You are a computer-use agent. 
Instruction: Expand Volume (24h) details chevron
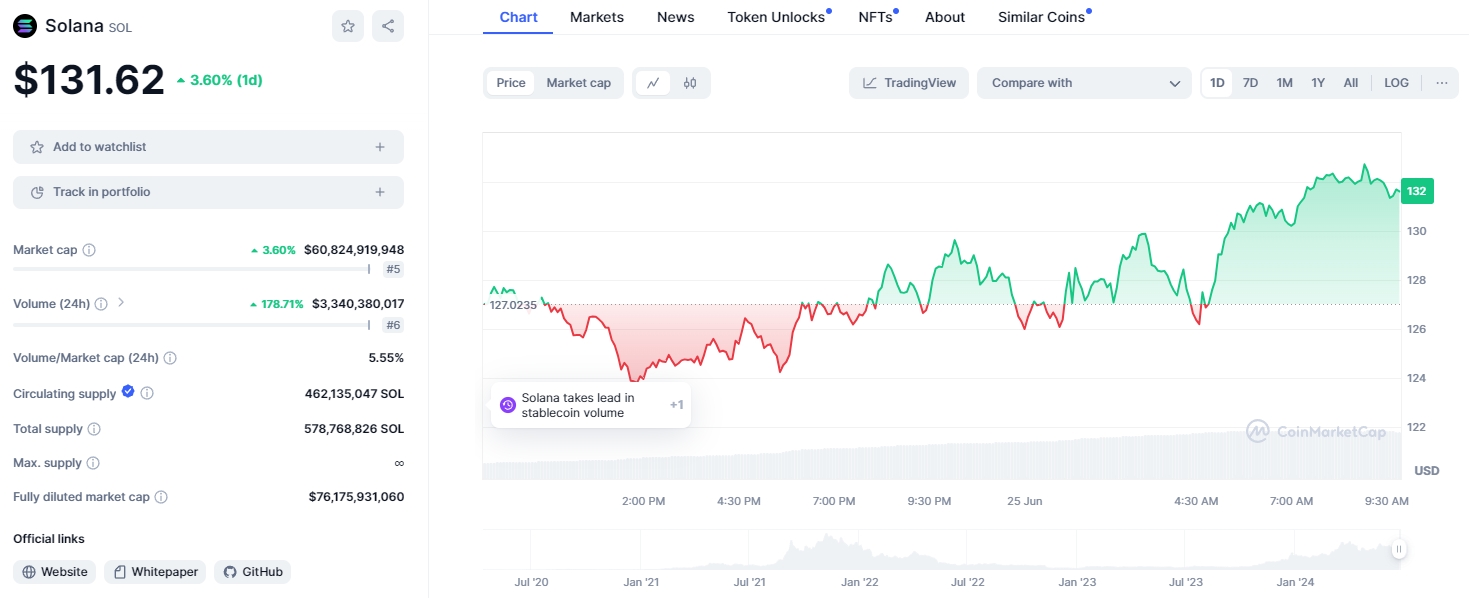point(121,302)
